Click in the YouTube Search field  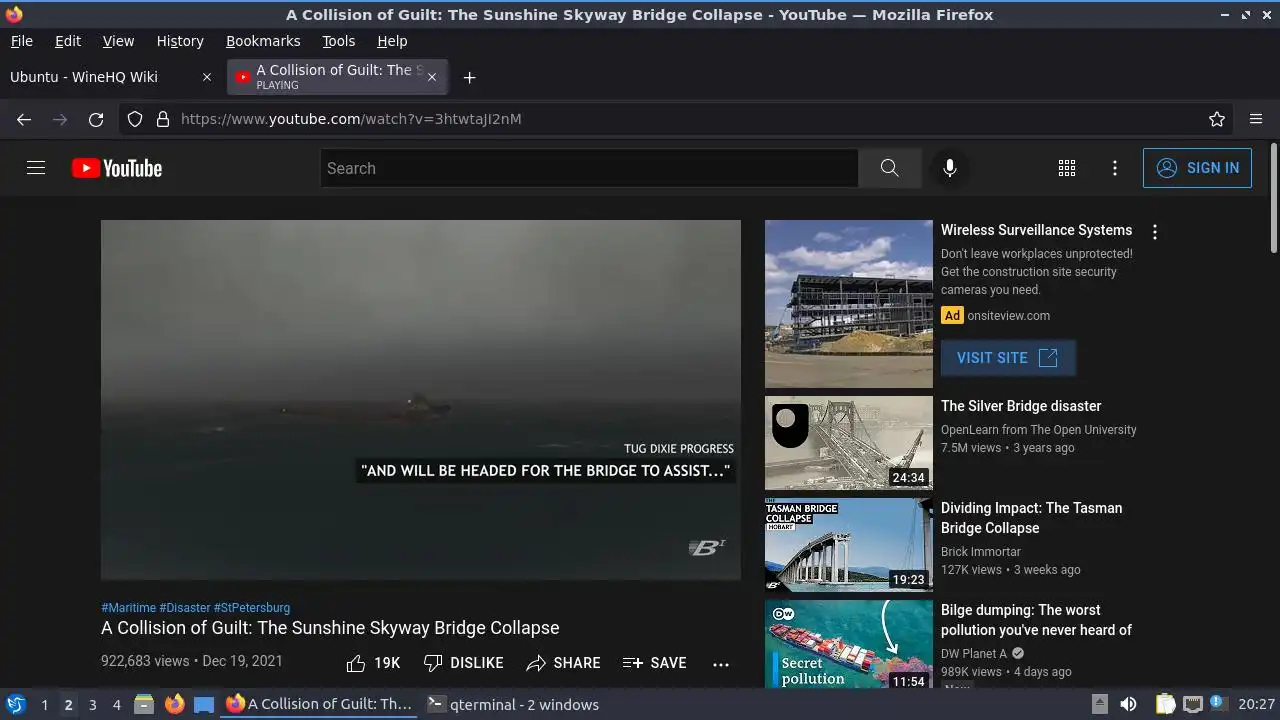(x=589, y=168)
